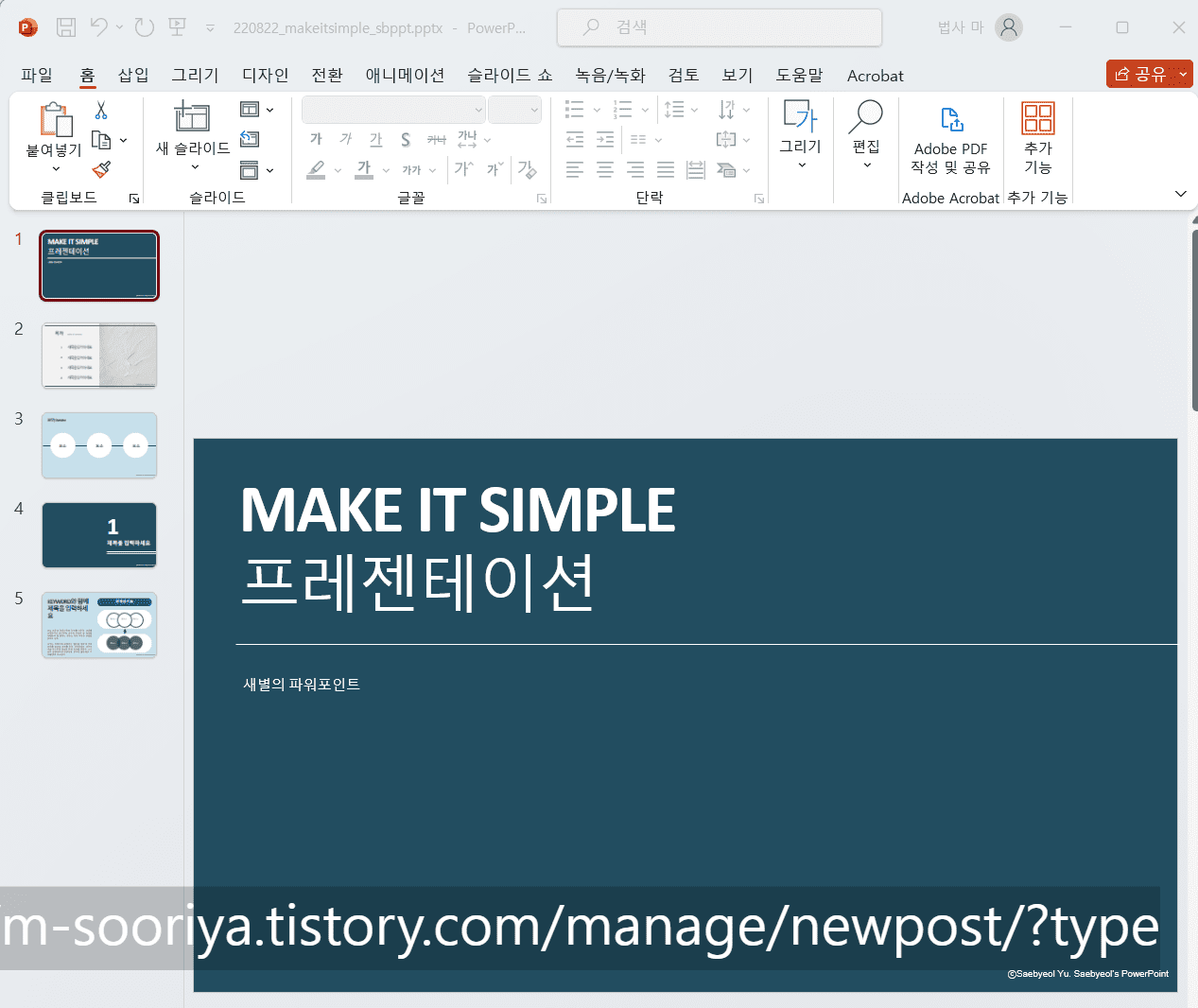Click the Start slideshow from beginning icon

click(178, 27)
